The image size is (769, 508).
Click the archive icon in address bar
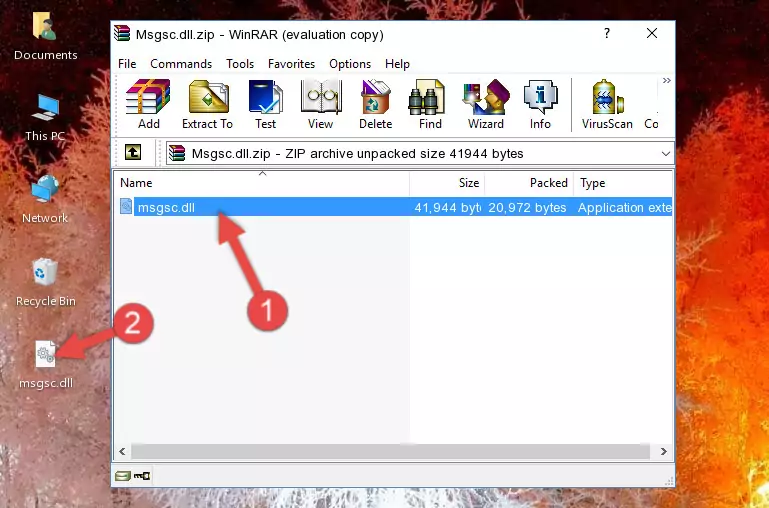pos(177,153)
